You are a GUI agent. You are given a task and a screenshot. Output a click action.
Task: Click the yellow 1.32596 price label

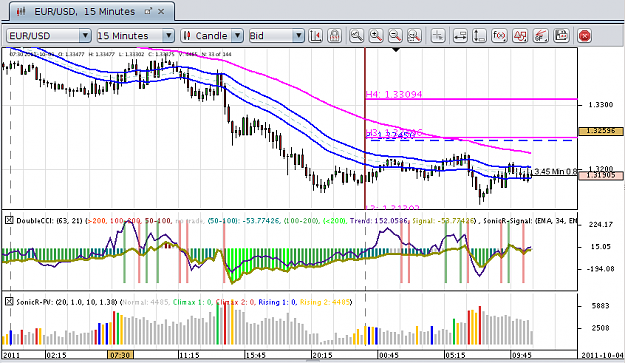601,131
